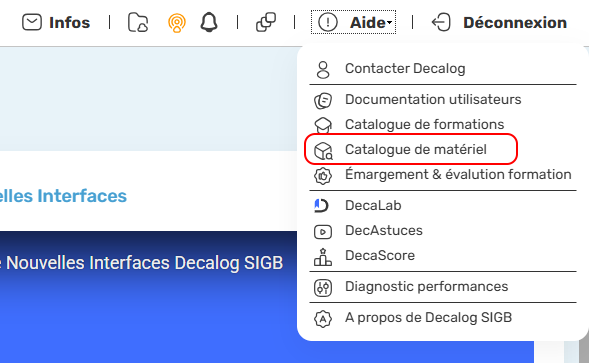Viewport: 589px width, 363px height.
Task: Click the person icon next to Contacter Decalog
Action: click(x=323, y=70)
